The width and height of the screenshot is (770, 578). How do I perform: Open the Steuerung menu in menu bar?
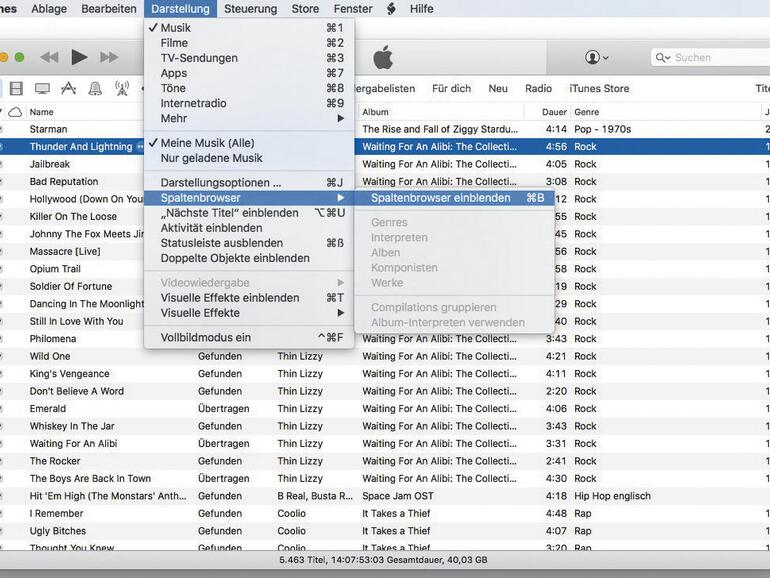pyautogui.click(x=250, y=9)
